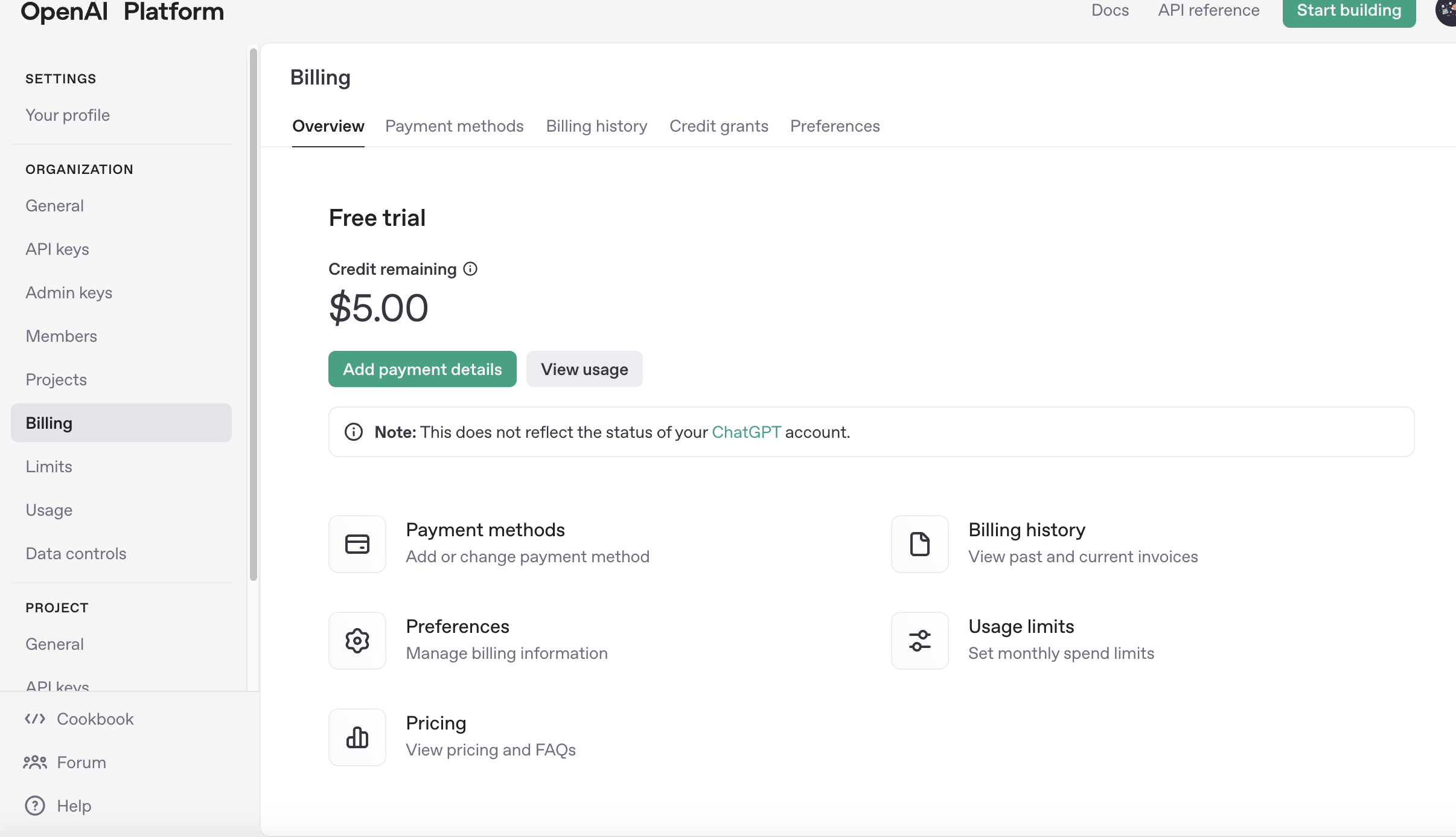Open API keys under Organization
Image resolution: width=1456 pixels, height=837 pixels.
pos(57,249)
